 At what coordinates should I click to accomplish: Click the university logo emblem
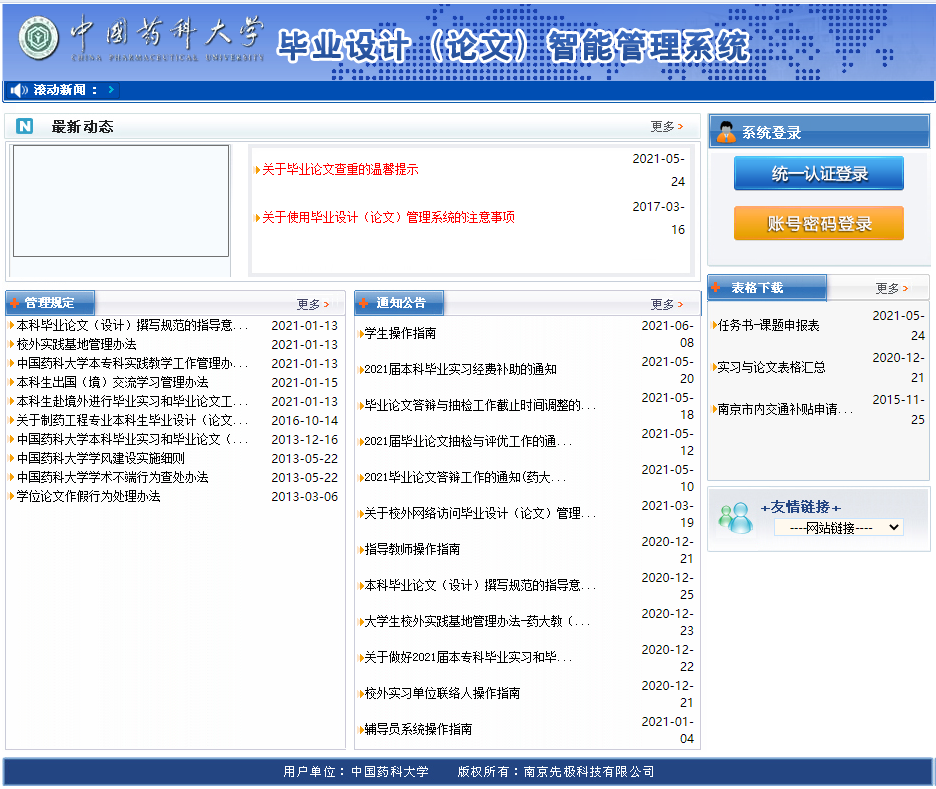[x=39, y=39]
